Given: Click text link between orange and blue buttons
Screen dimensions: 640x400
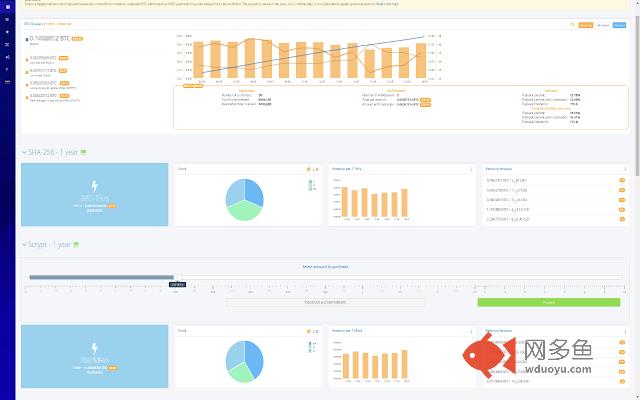Looking at the screenshot, I should [603, 25].
